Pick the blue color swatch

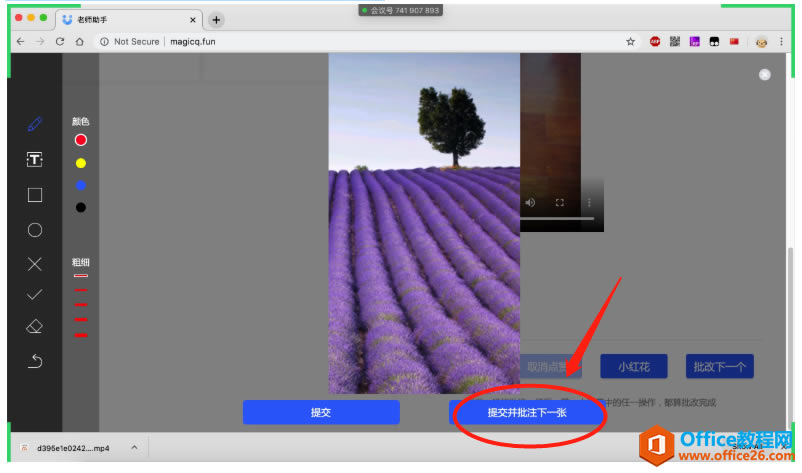81,185
